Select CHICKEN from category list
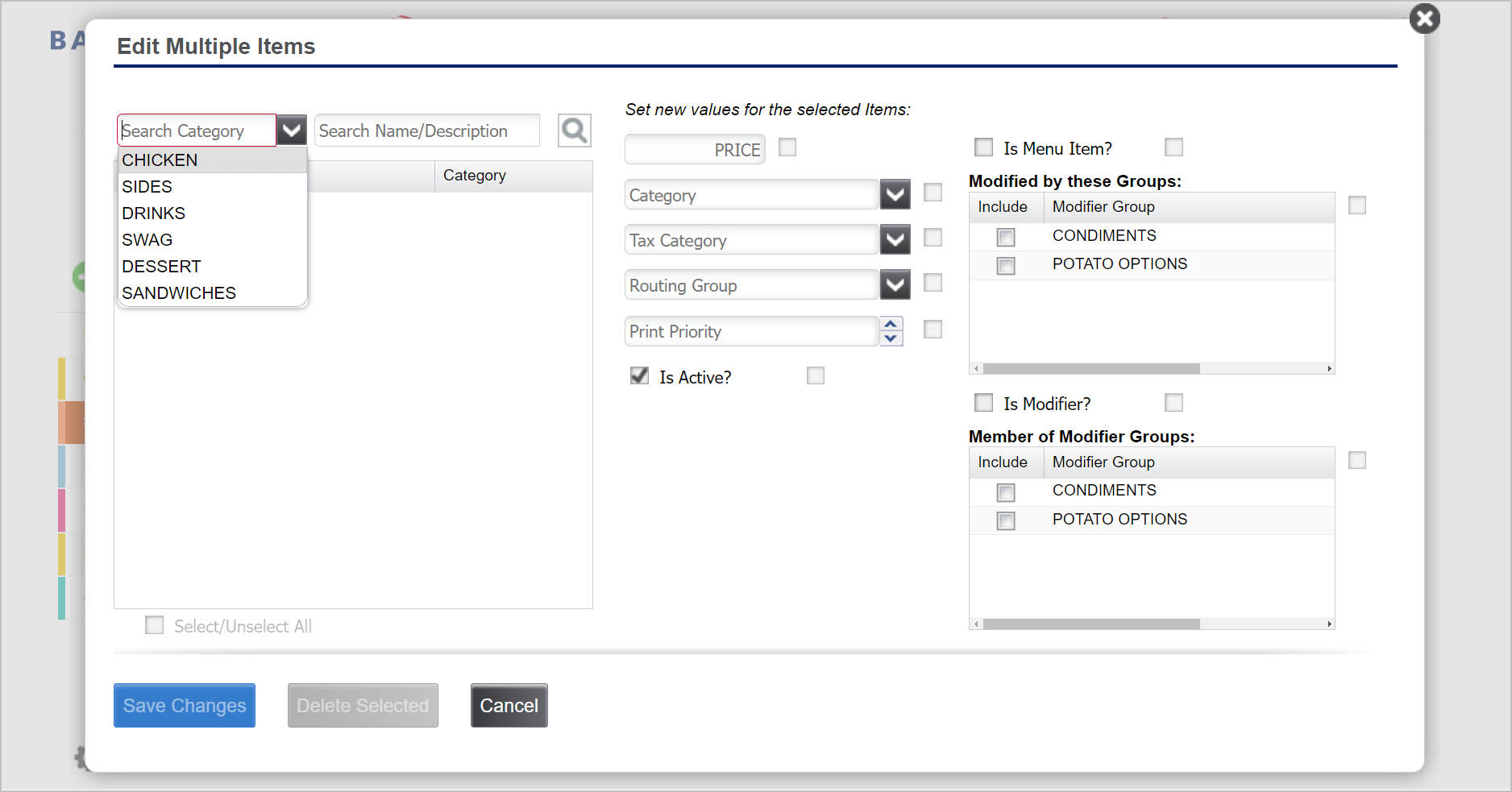 (213, 160)
